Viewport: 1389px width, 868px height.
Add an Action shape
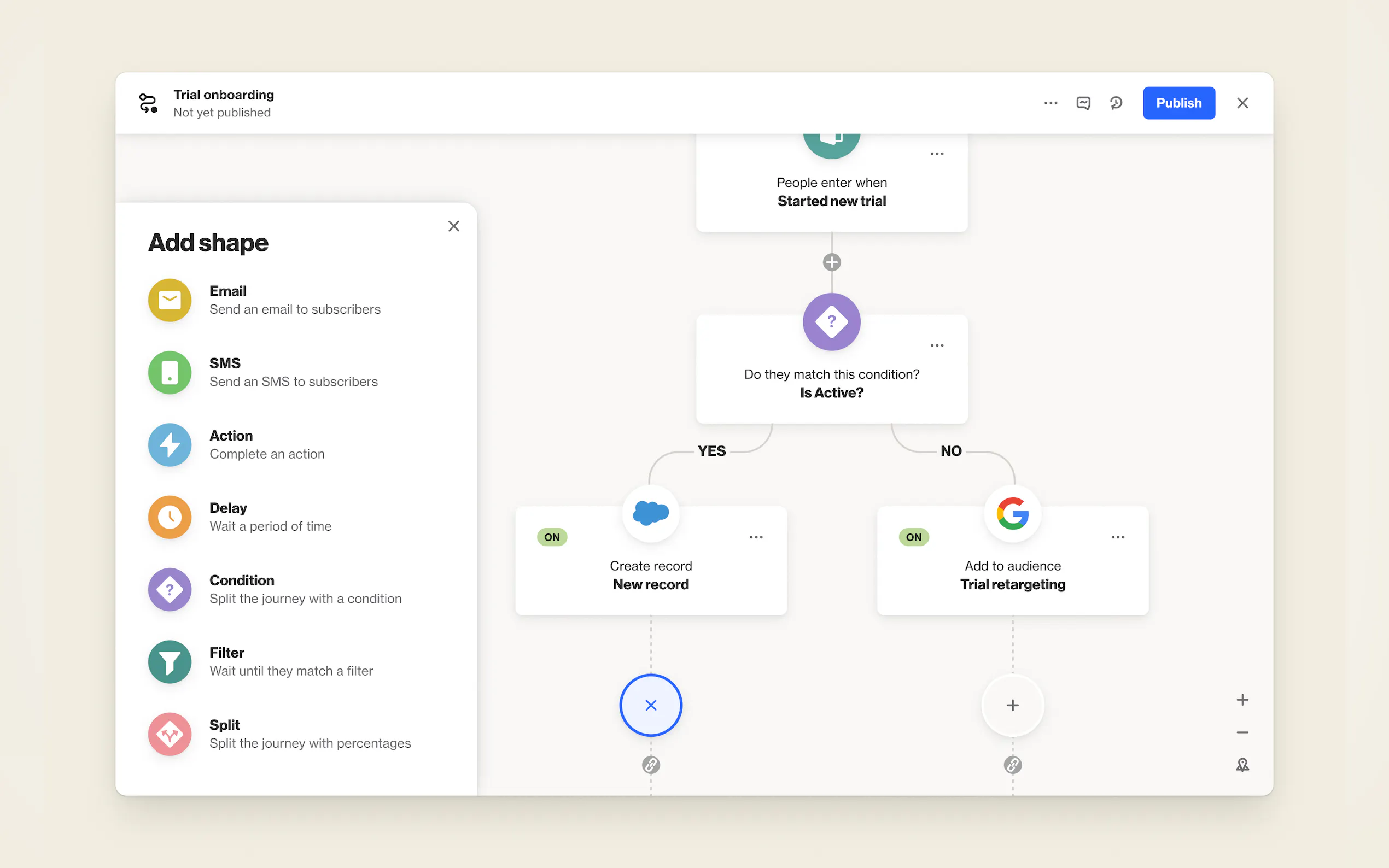[170, 445]
